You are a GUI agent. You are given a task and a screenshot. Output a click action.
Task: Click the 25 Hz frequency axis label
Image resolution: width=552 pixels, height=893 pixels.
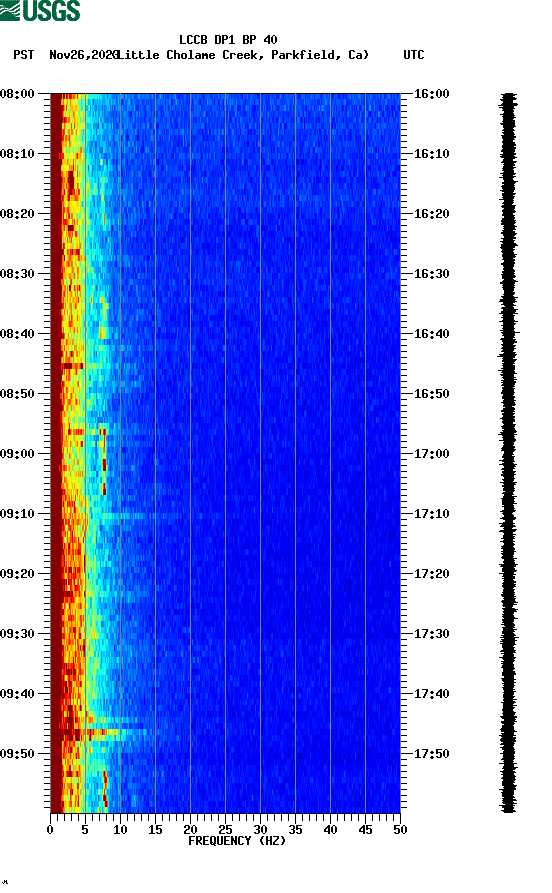(x=225, y=830)
